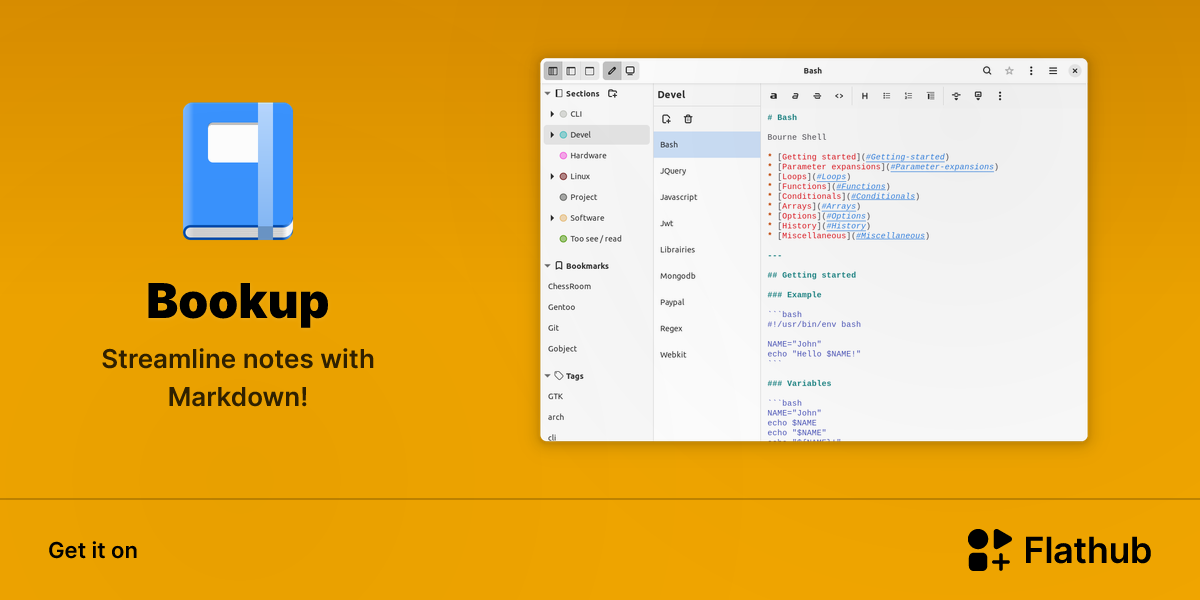Click the #Miscellaneous link in editor

pyautogui.click(x=889, y=236)
